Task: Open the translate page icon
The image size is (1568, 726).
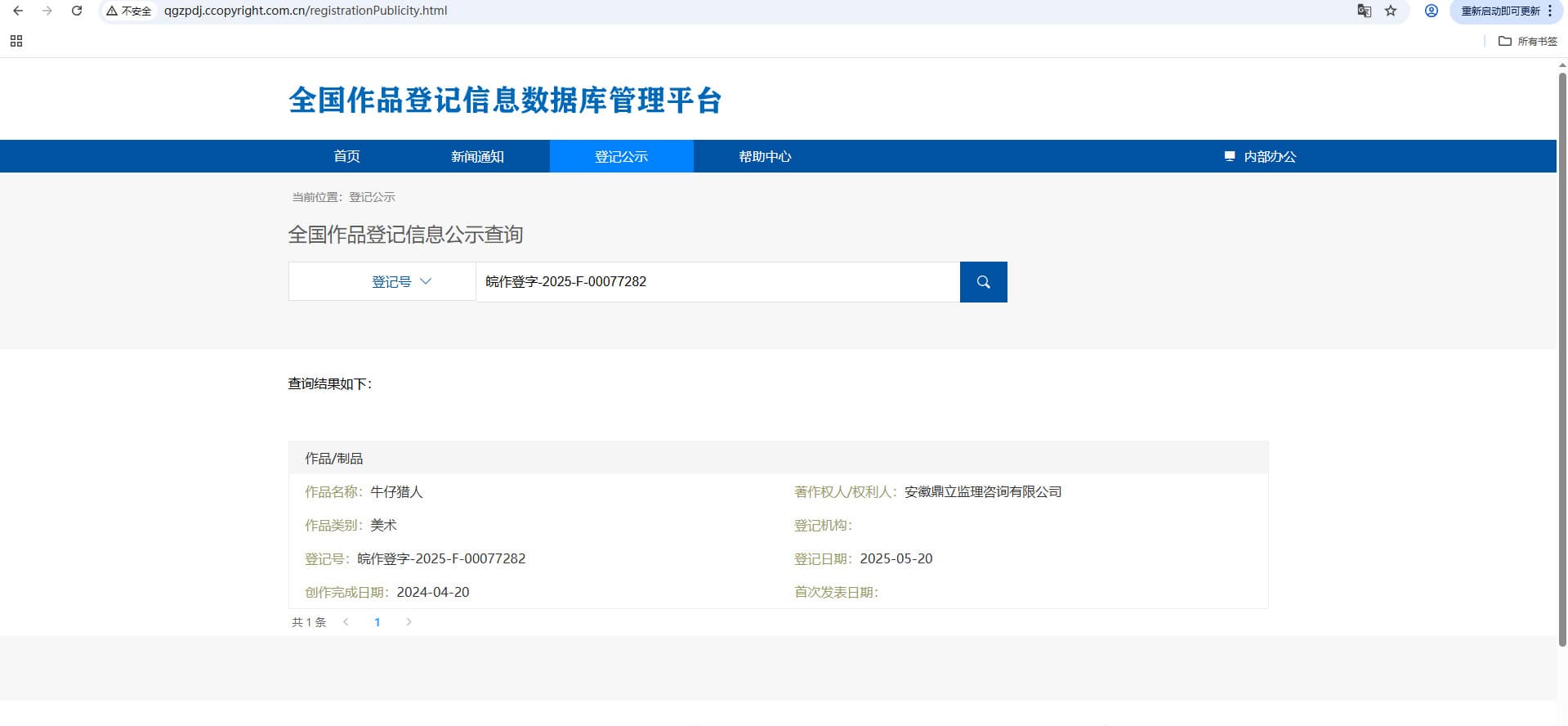Action: coord(1364,11)
